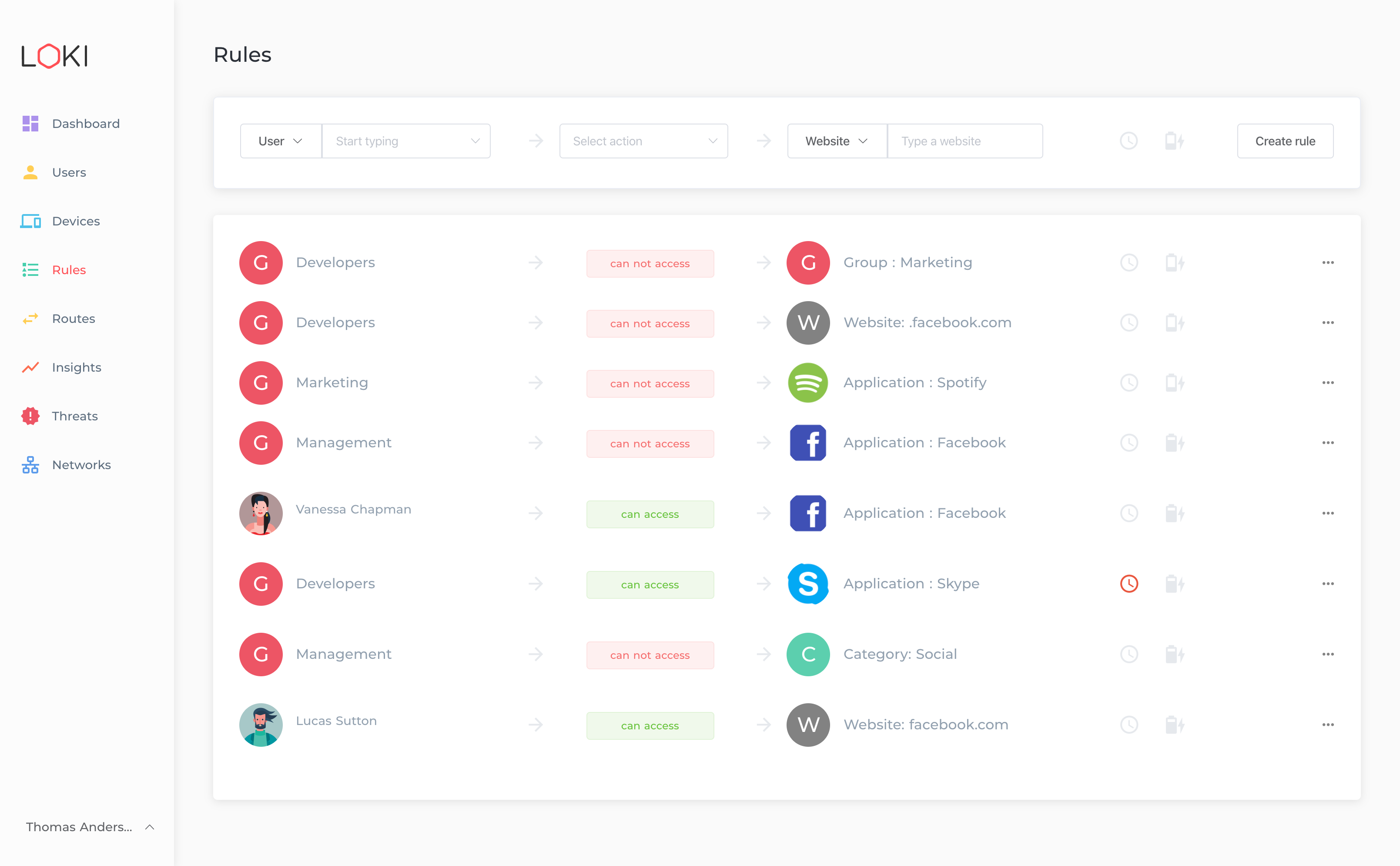1400x866 pixels.
Task: Click 'can not access' badge for Group : Marketing
Action: [650, 263]
